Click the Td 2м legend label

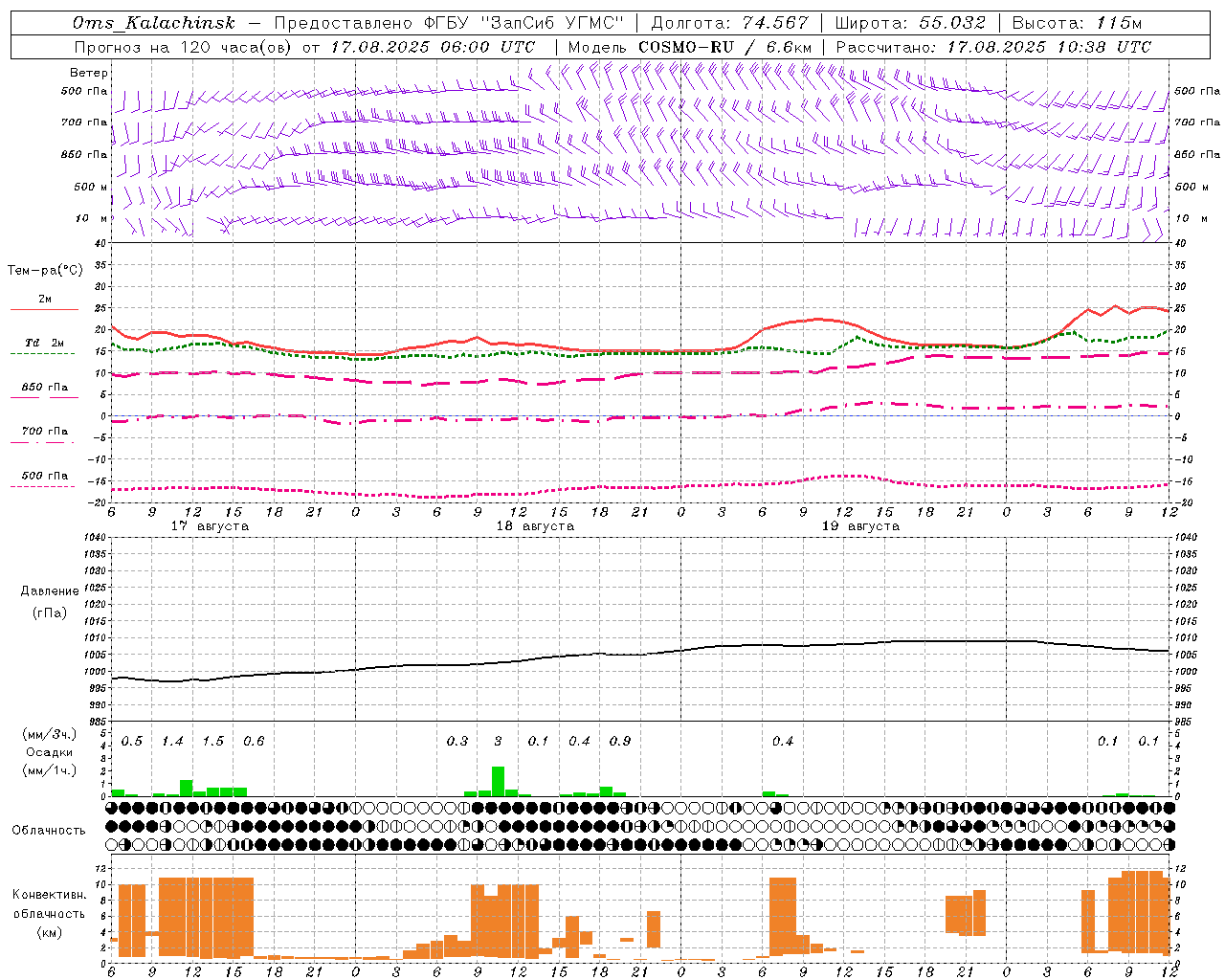(44, 343)
